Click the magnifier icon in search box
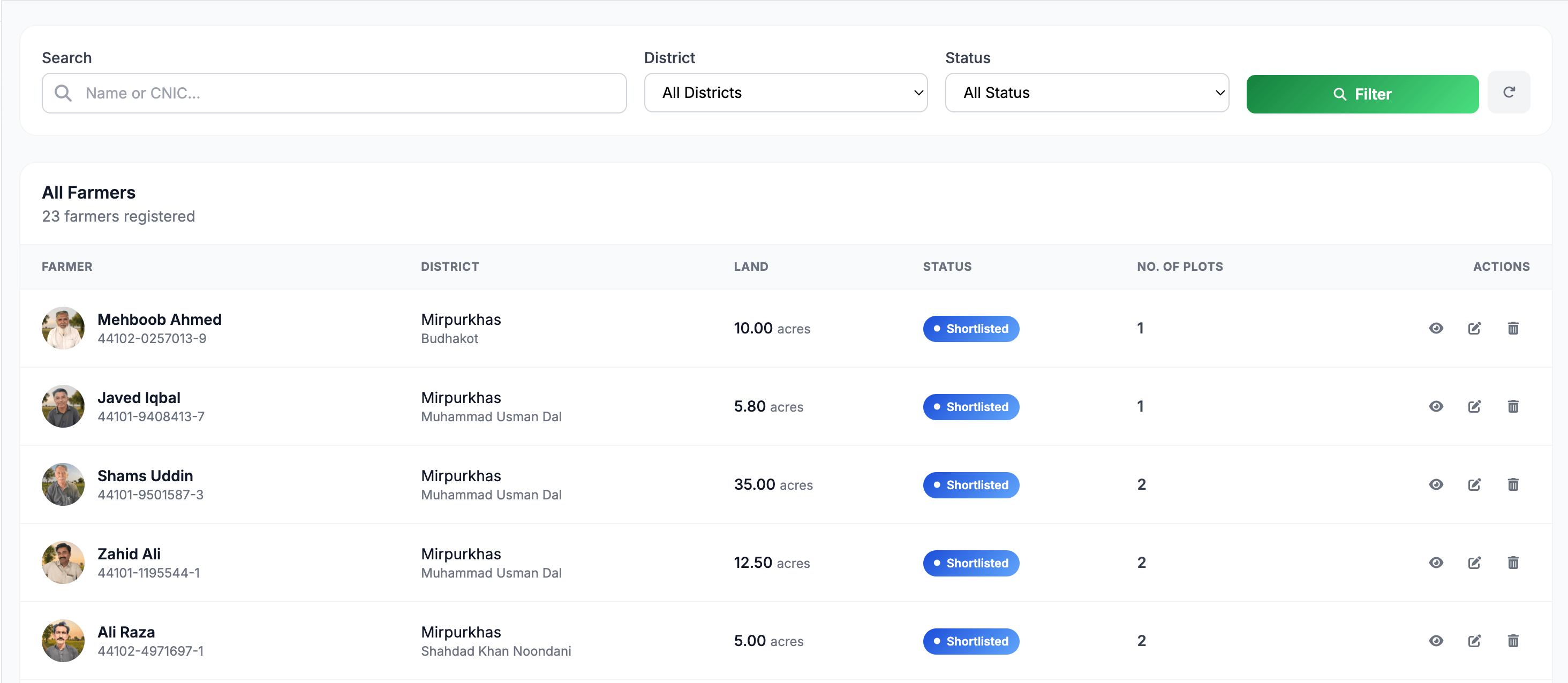Screen dimensions: 1568x683 [63, 93]
